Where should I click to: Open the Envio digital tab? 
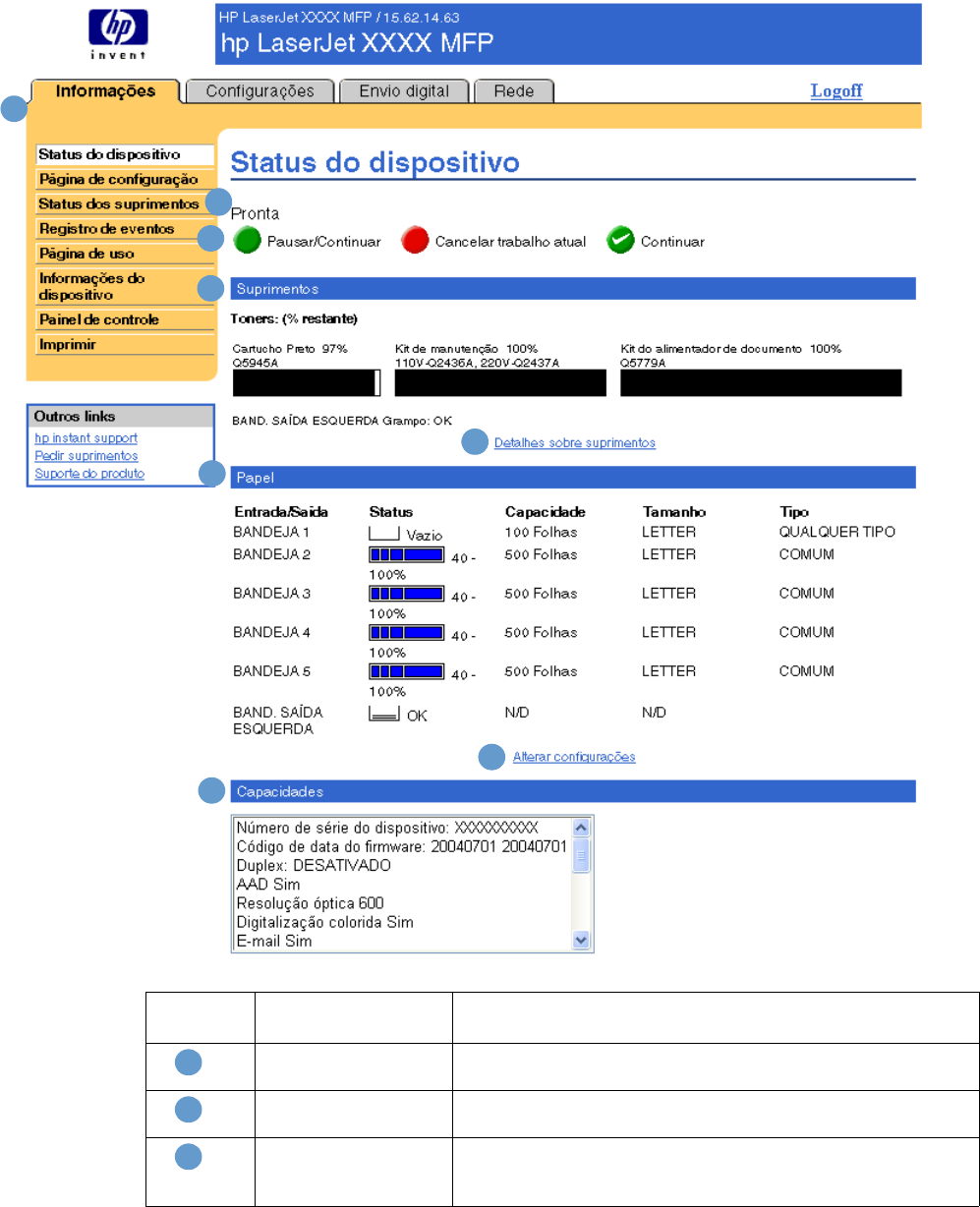point(404,91)
